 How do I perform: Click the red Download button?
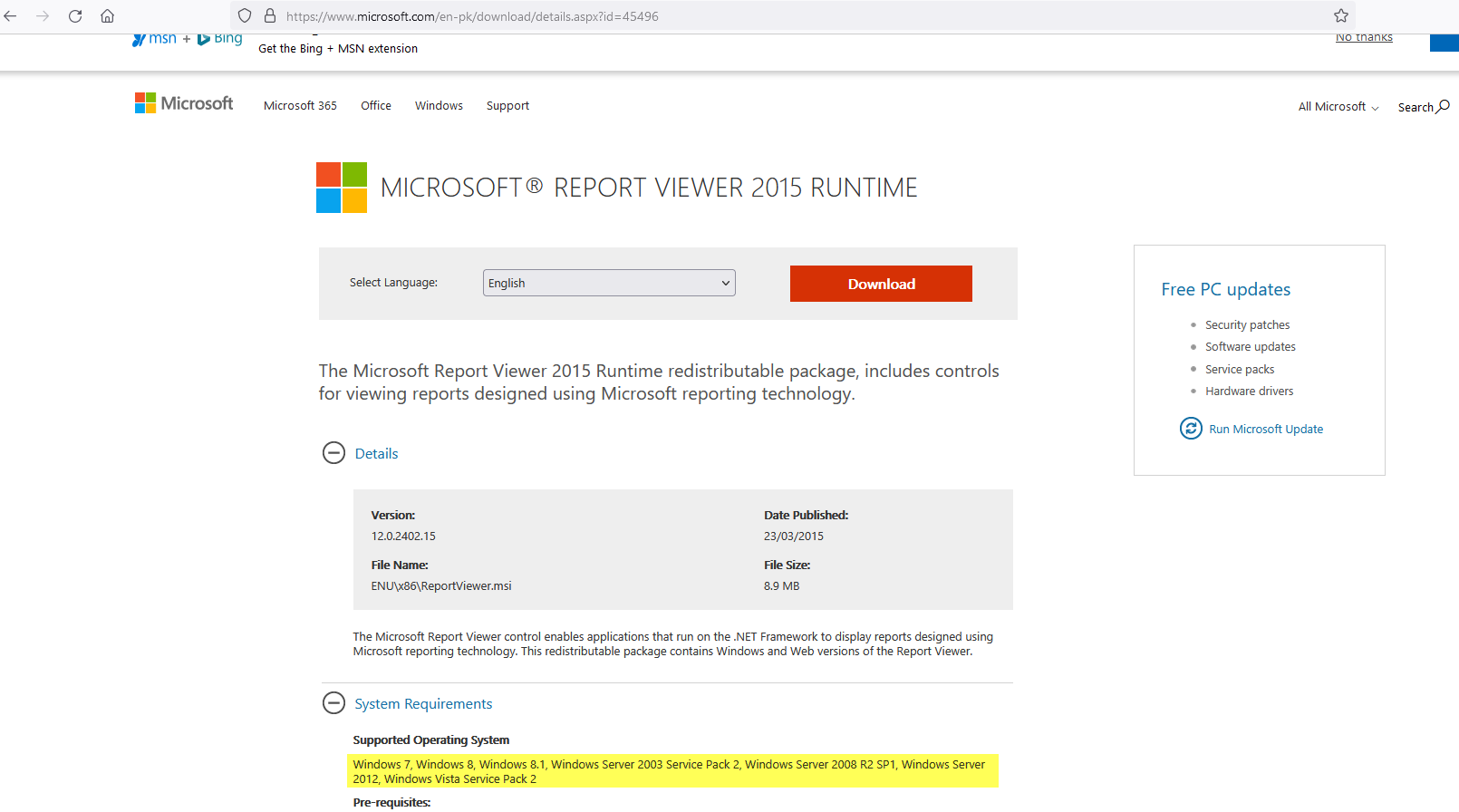click(x=881, y=284)
